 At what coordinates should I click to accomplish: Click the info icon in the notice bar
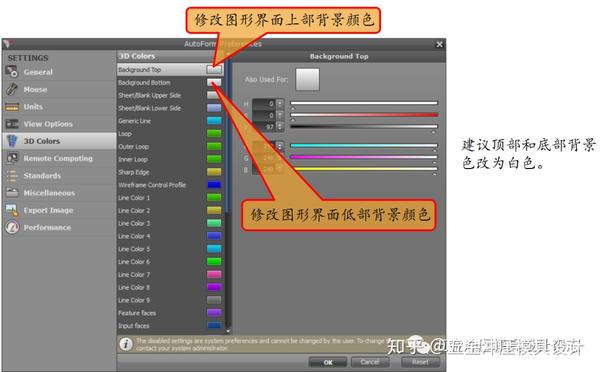126,344
